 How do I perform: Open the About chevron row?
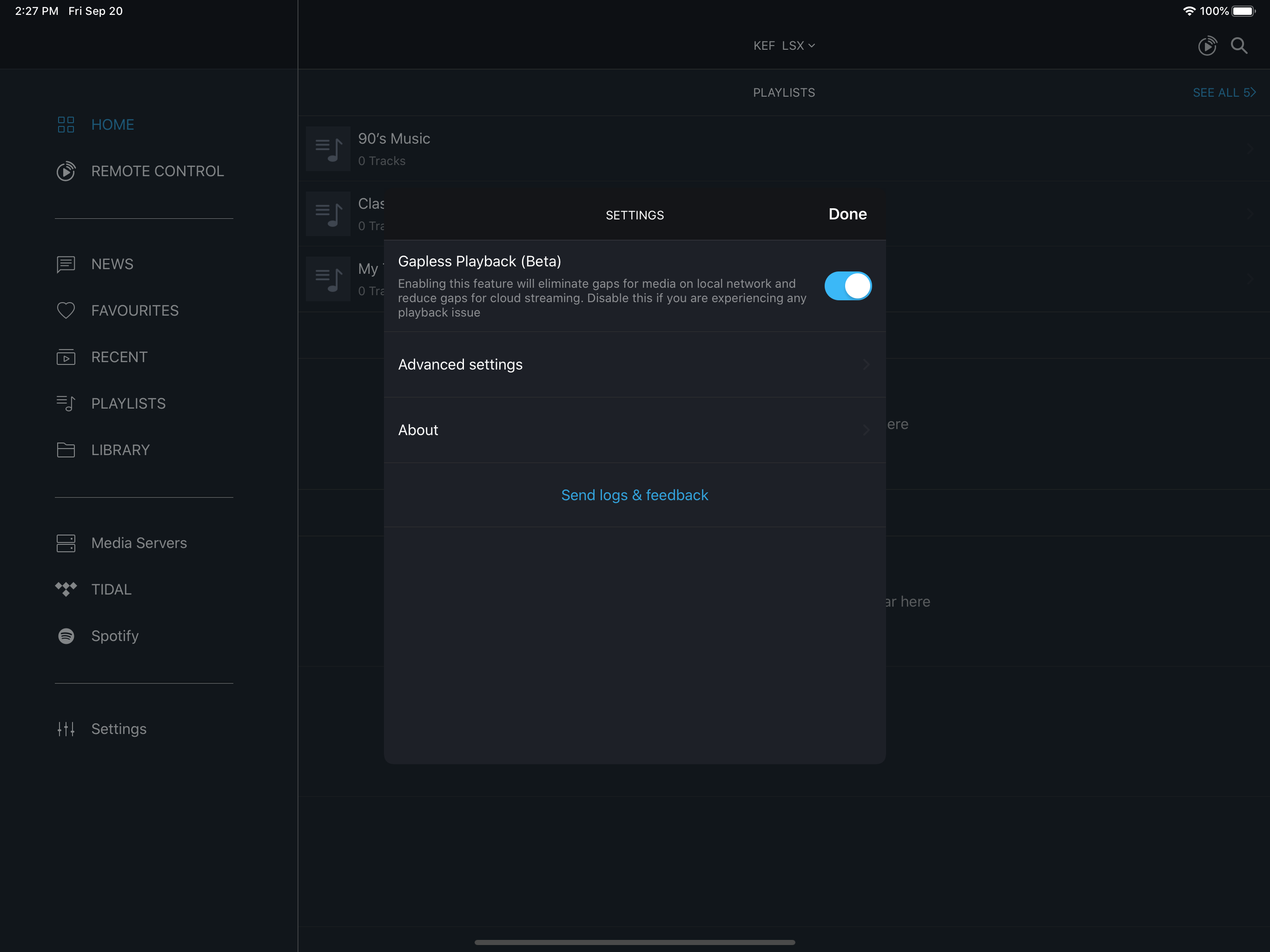635,430
